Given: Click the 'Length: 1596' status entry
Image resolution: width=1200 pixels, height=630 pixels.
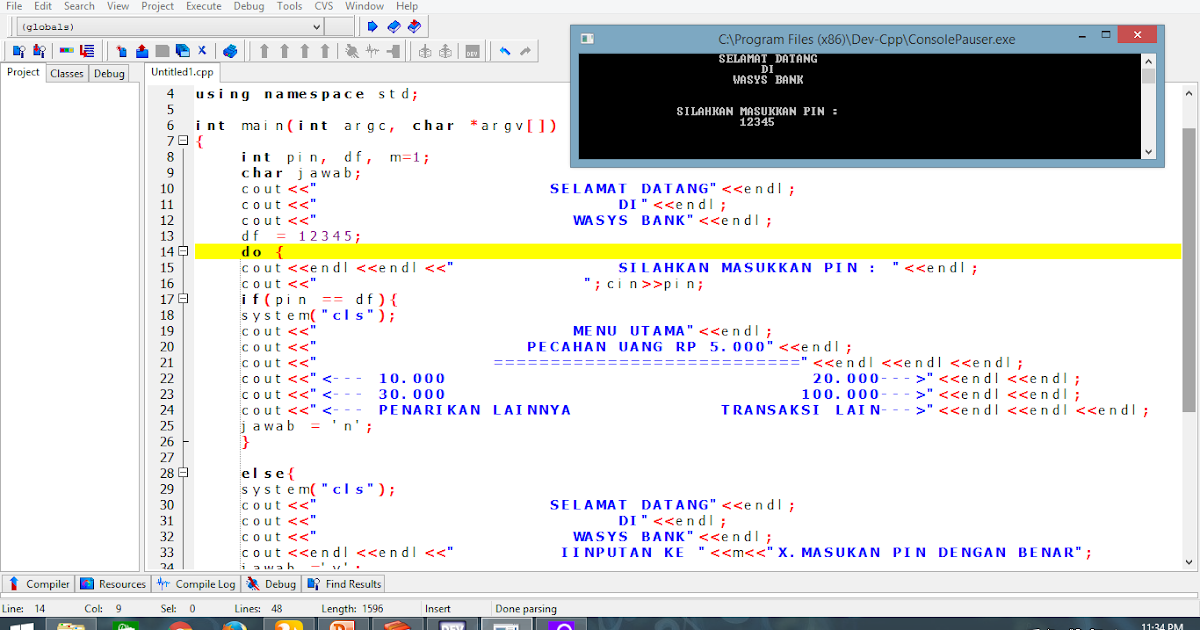Looking at the screenshot, I should pyautogui.click(x=353, y=609).
